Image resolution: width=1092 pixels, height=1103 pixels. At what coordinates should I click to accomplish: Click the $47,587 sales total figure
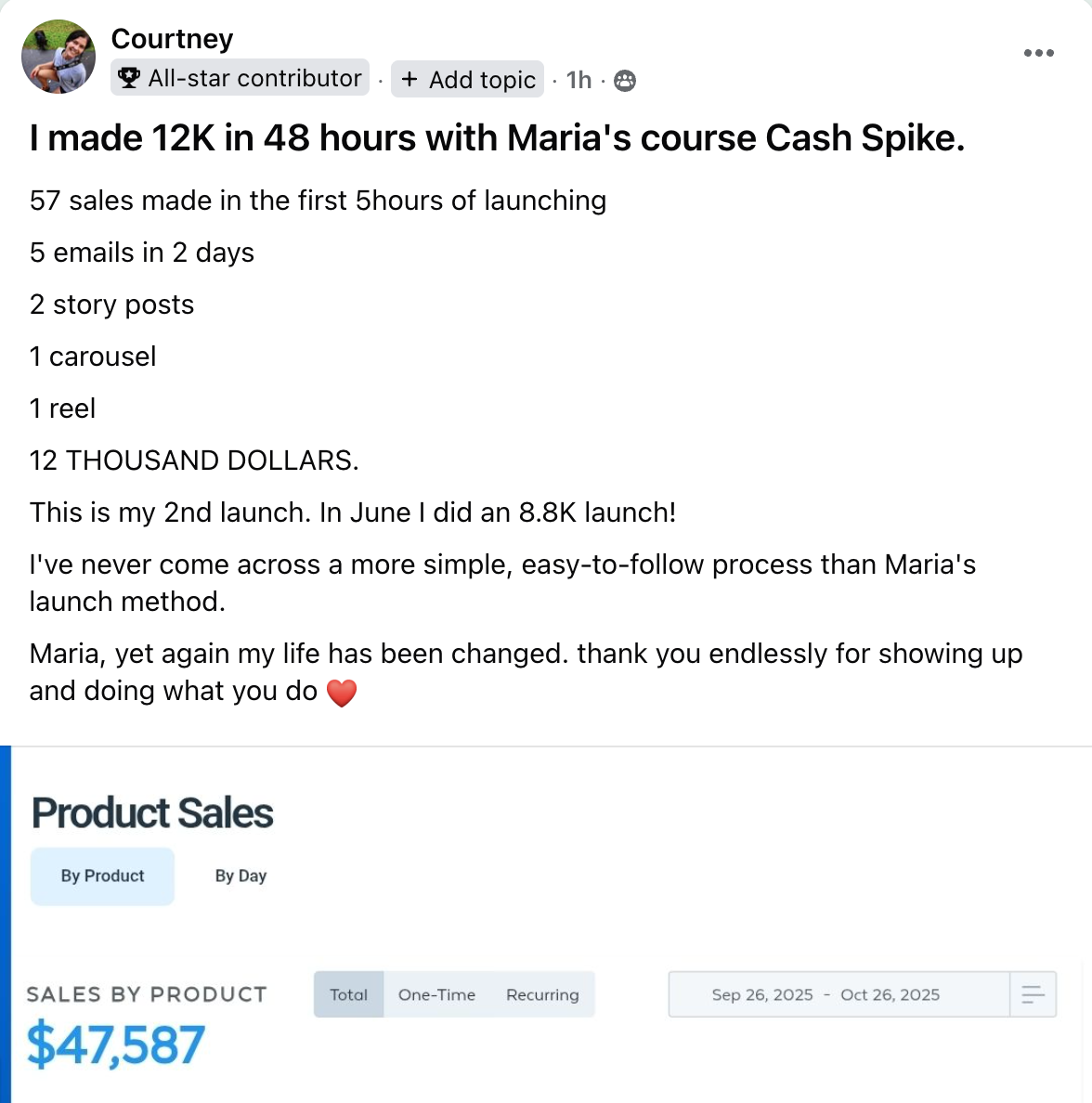[x=115, y=1045]
